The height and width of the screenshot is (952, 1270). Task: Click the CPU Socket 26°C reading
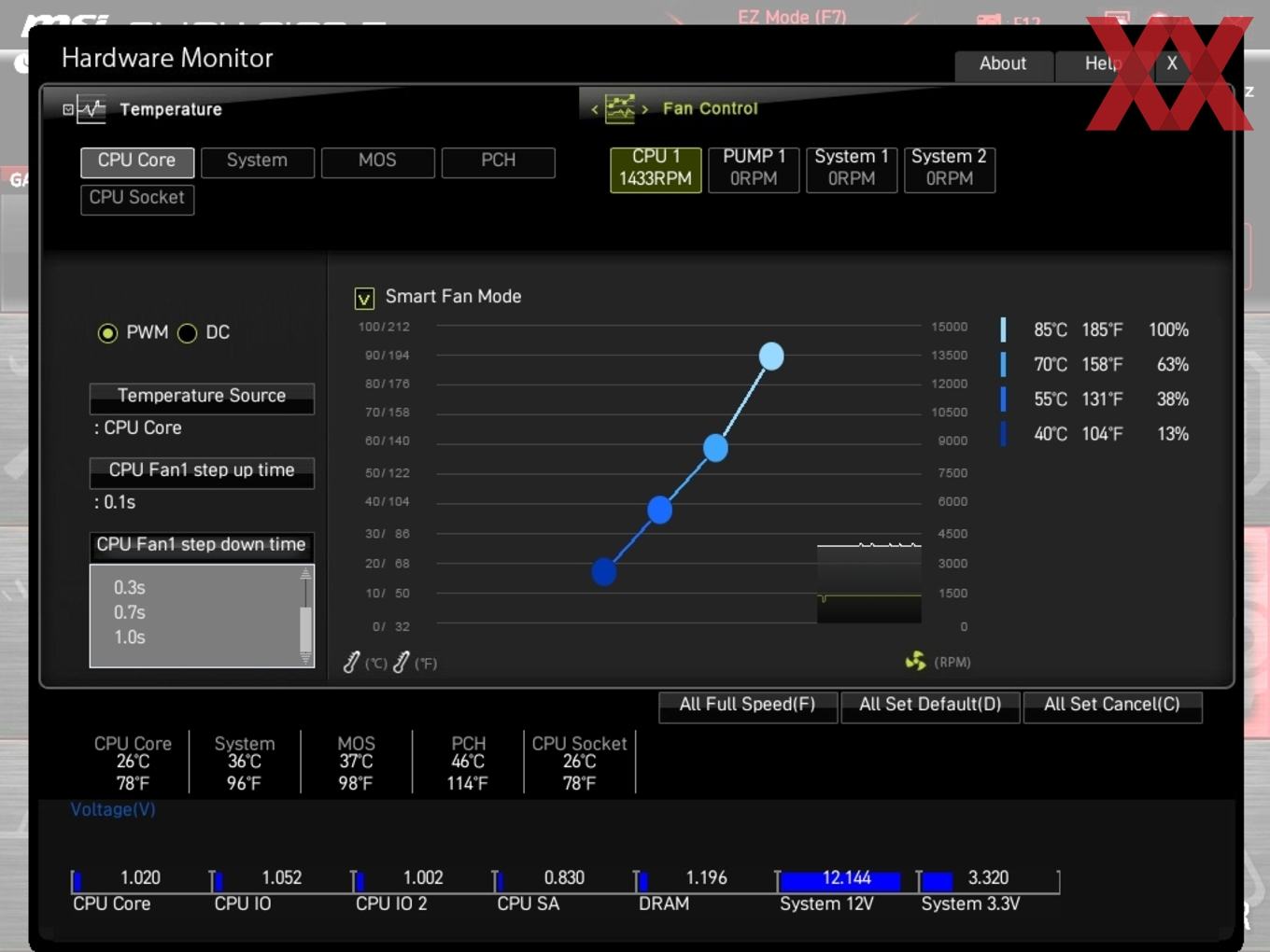(x=579, y=763)
